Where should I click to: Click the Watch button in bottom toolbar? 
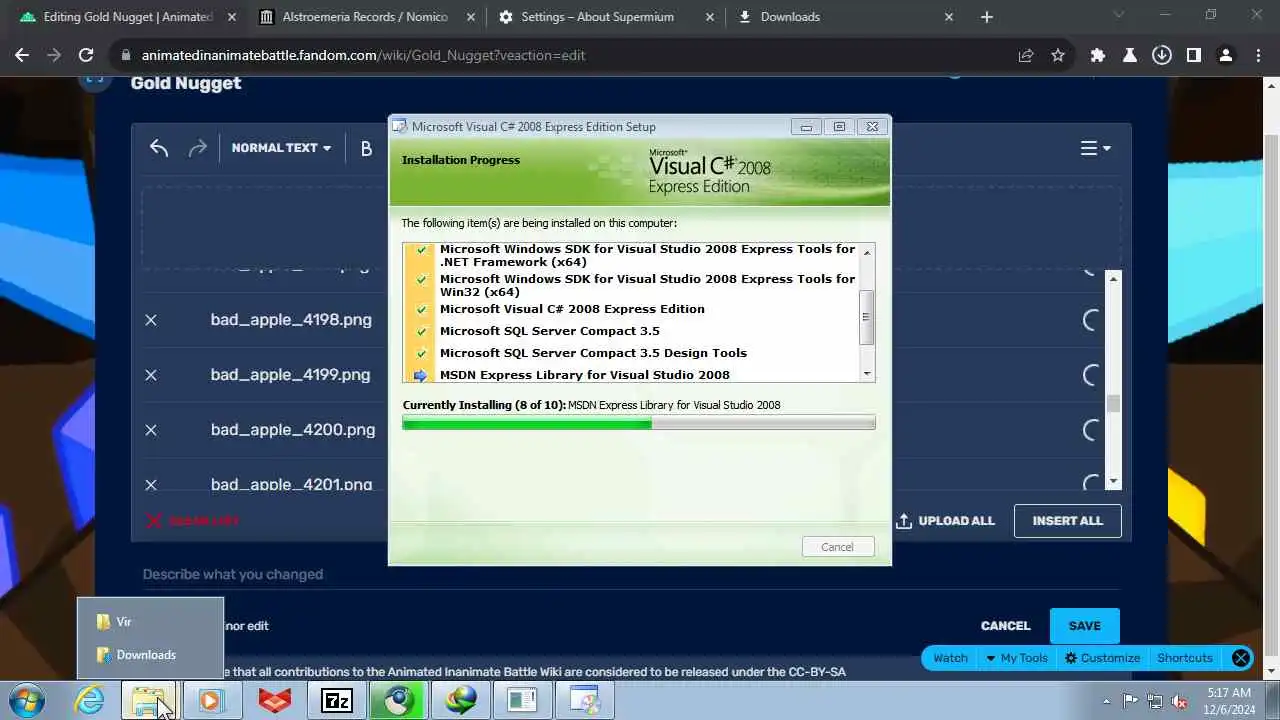tap(950, 658)
